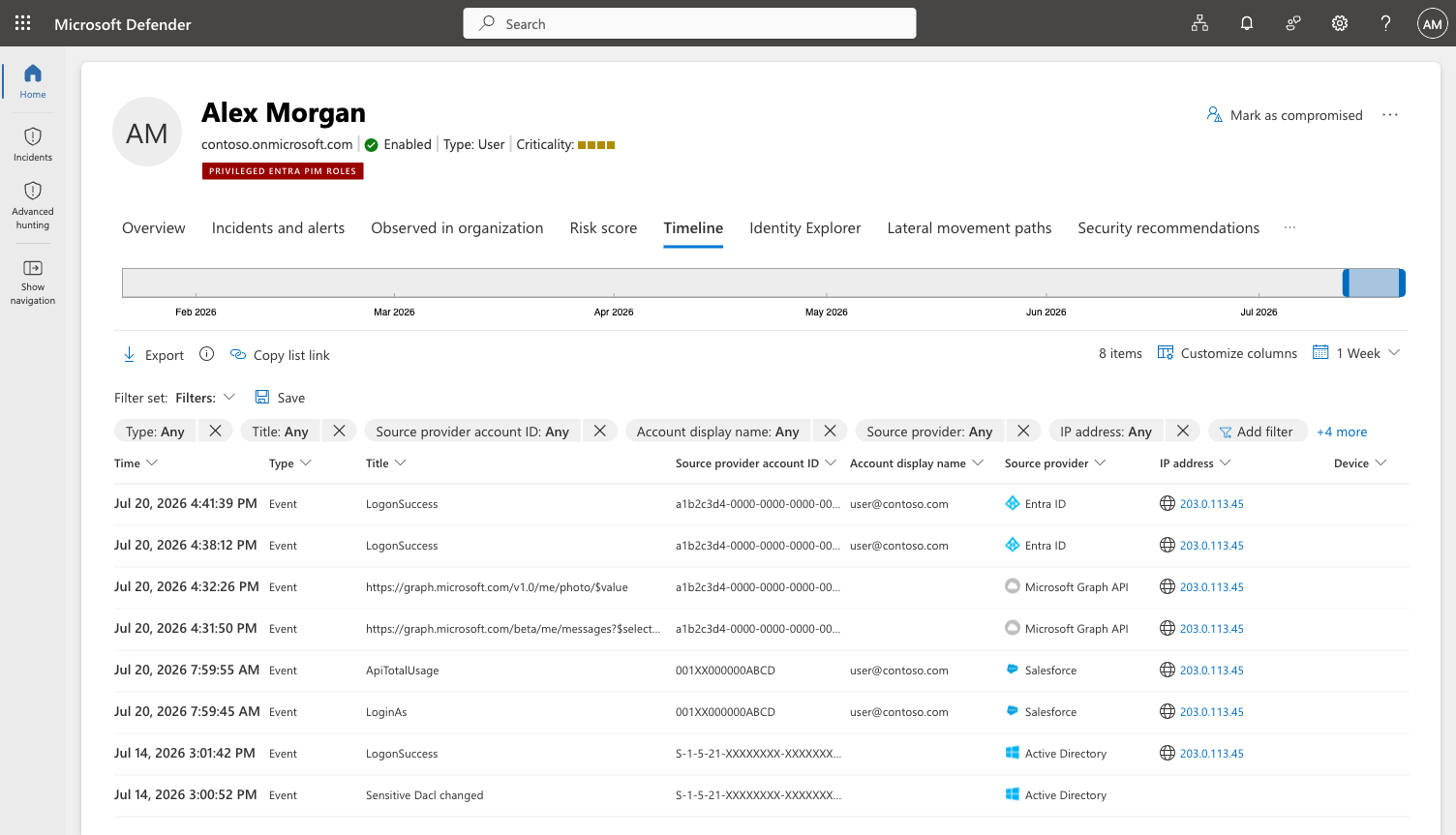
Task: Show more tabs with the ellipsis
Action: click(1289, 228)
